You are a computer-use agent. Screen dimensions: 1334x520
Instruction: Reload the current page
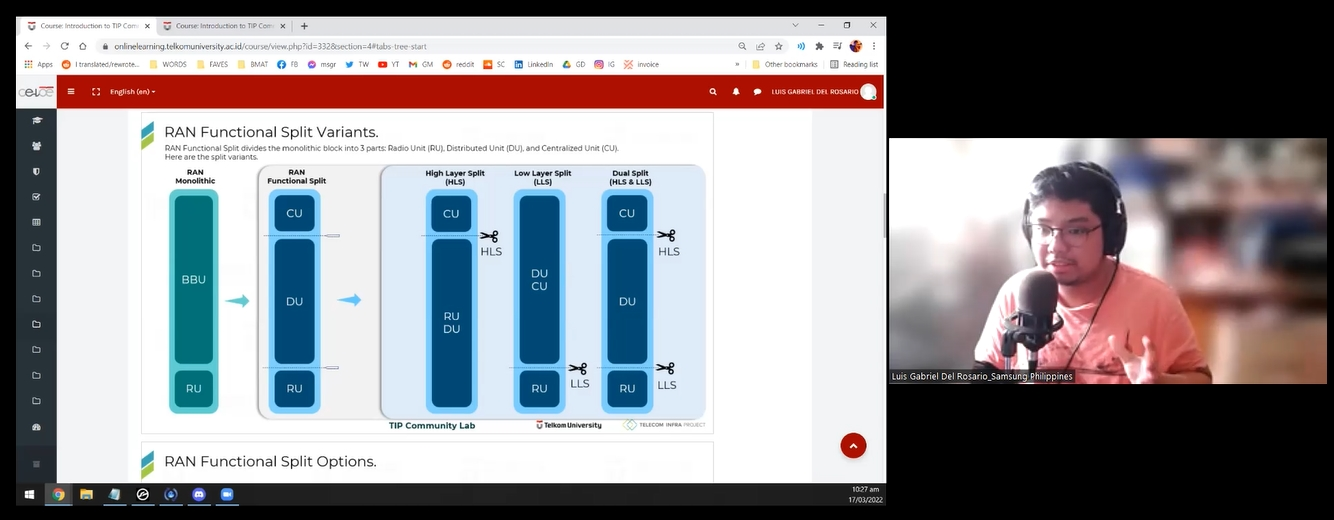click(x=65, y=46)
